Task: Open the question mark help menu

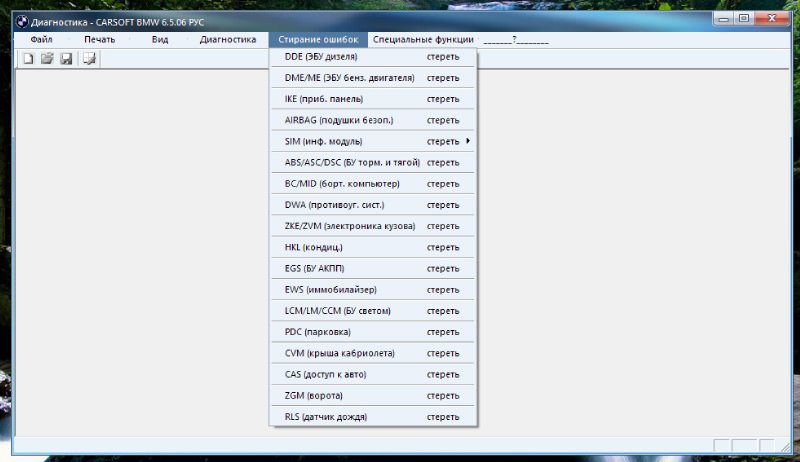Action: click(516, 39)
